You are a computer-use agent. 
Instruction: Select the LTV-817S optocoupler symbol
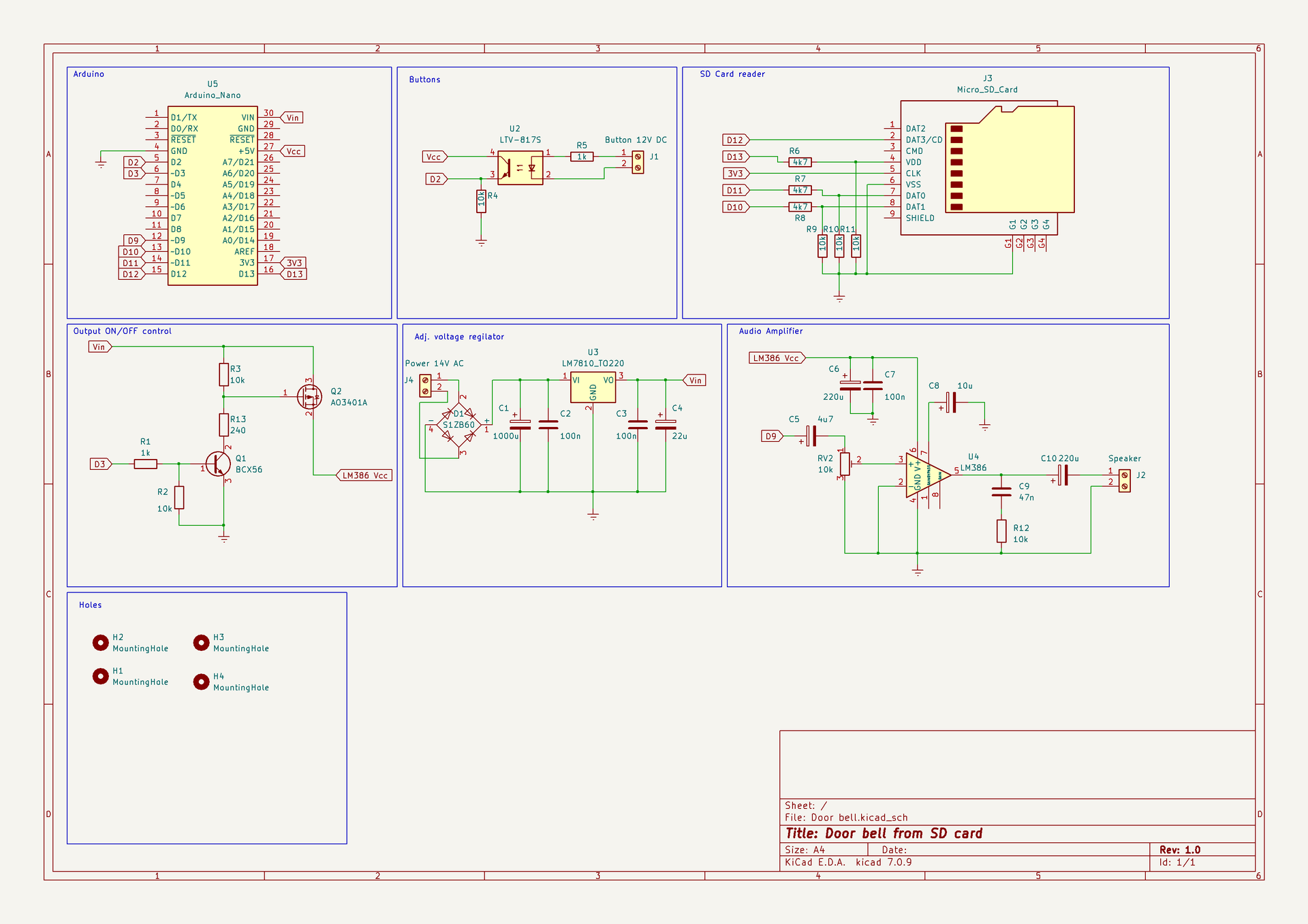click(x=520, y=168)
